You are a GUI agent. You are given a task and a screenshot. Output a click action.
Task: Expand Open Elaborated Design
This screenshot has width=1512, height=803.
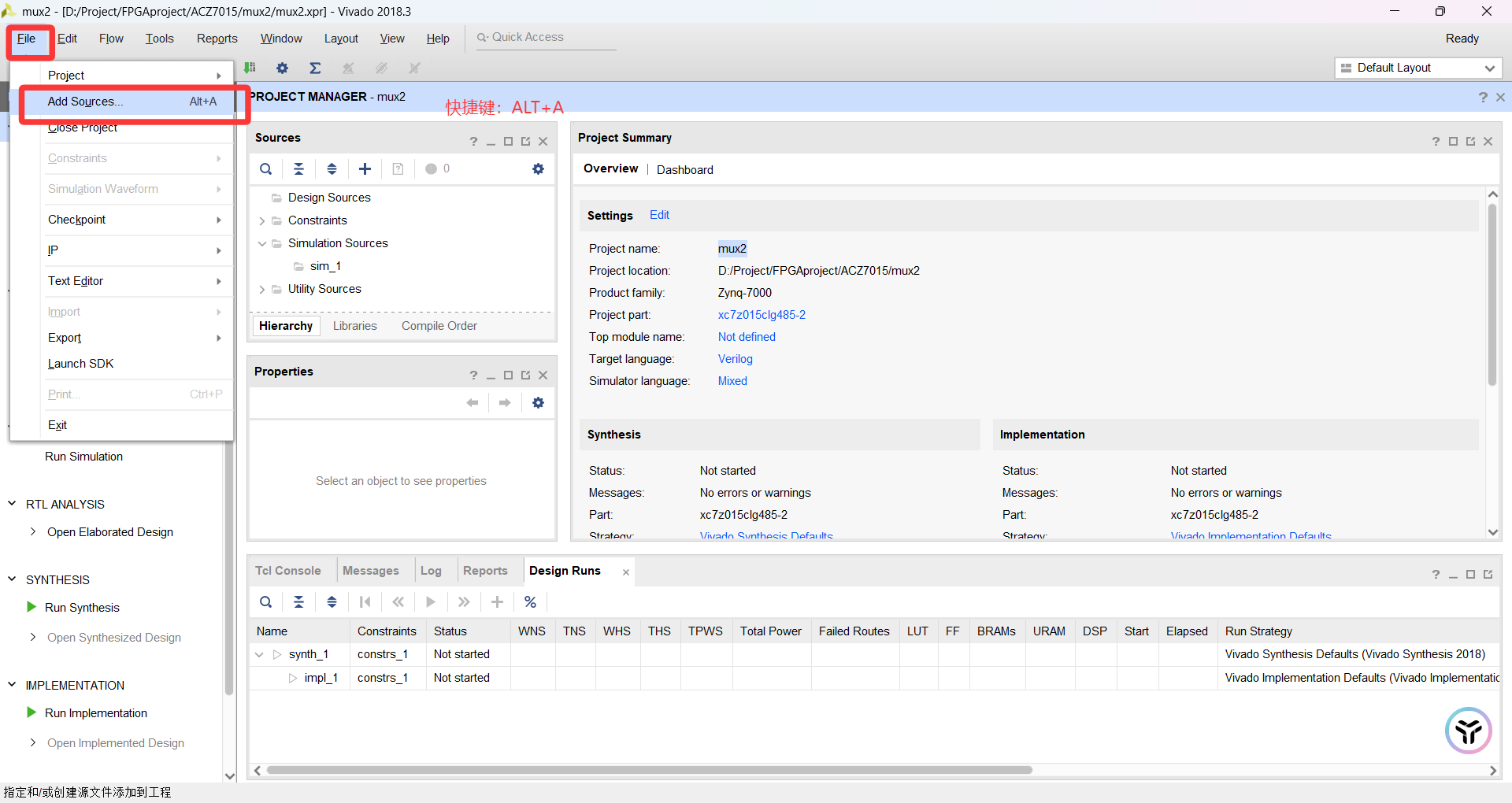[32, 532]
